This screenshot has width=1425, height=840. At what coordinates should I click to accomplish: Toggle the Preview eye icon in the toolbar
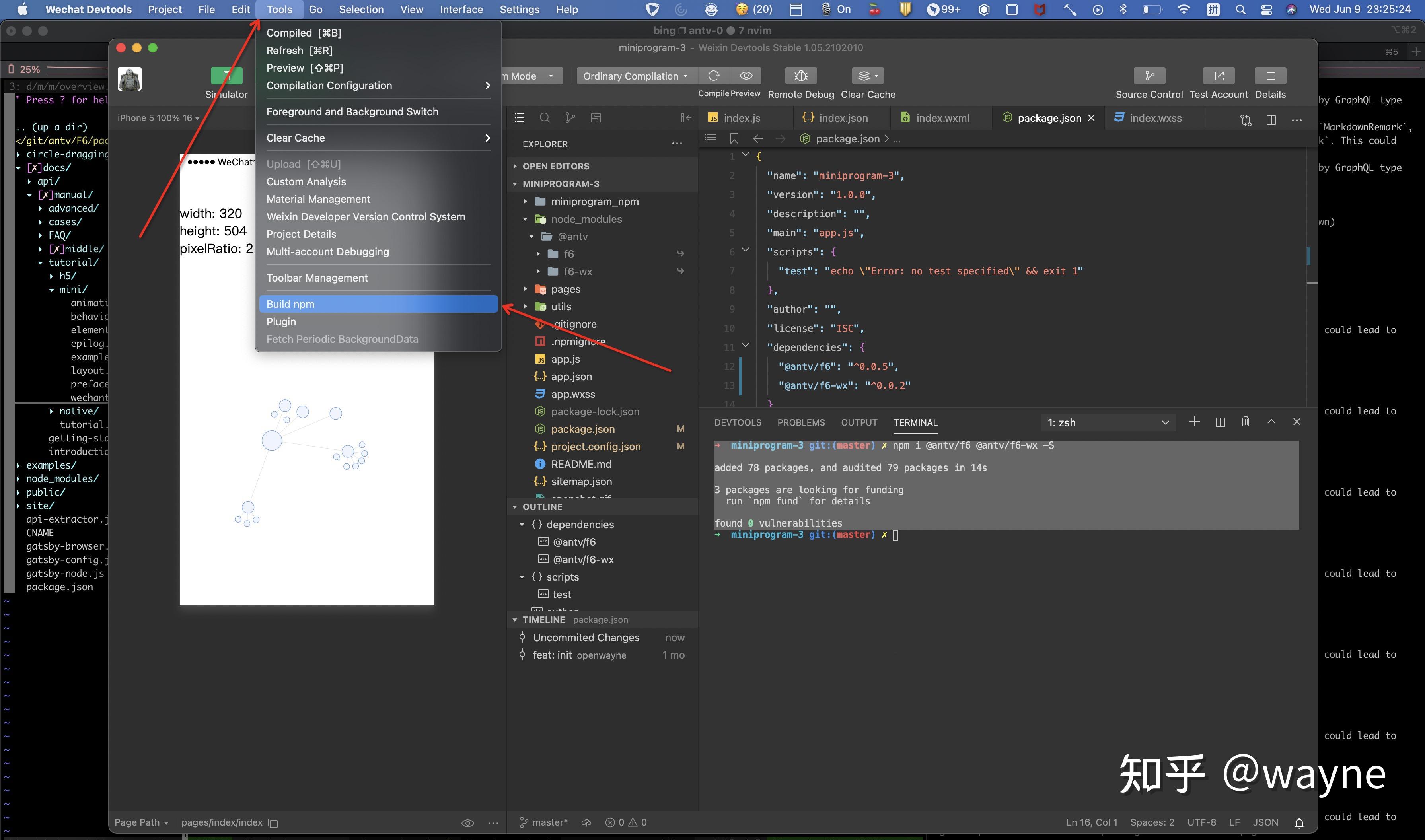pyautogui.click(x=746, y=76)
